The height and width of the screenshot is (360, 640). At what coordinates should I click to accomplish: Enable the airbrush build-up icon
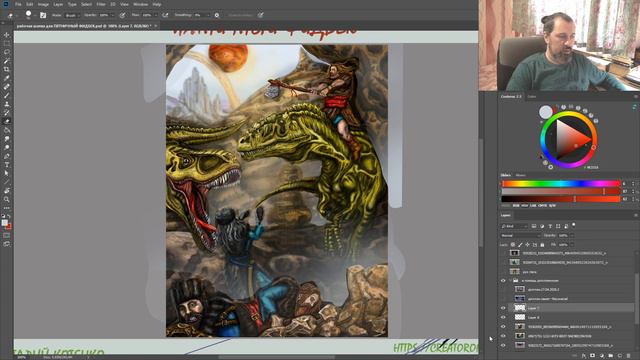tap(165, 15)
